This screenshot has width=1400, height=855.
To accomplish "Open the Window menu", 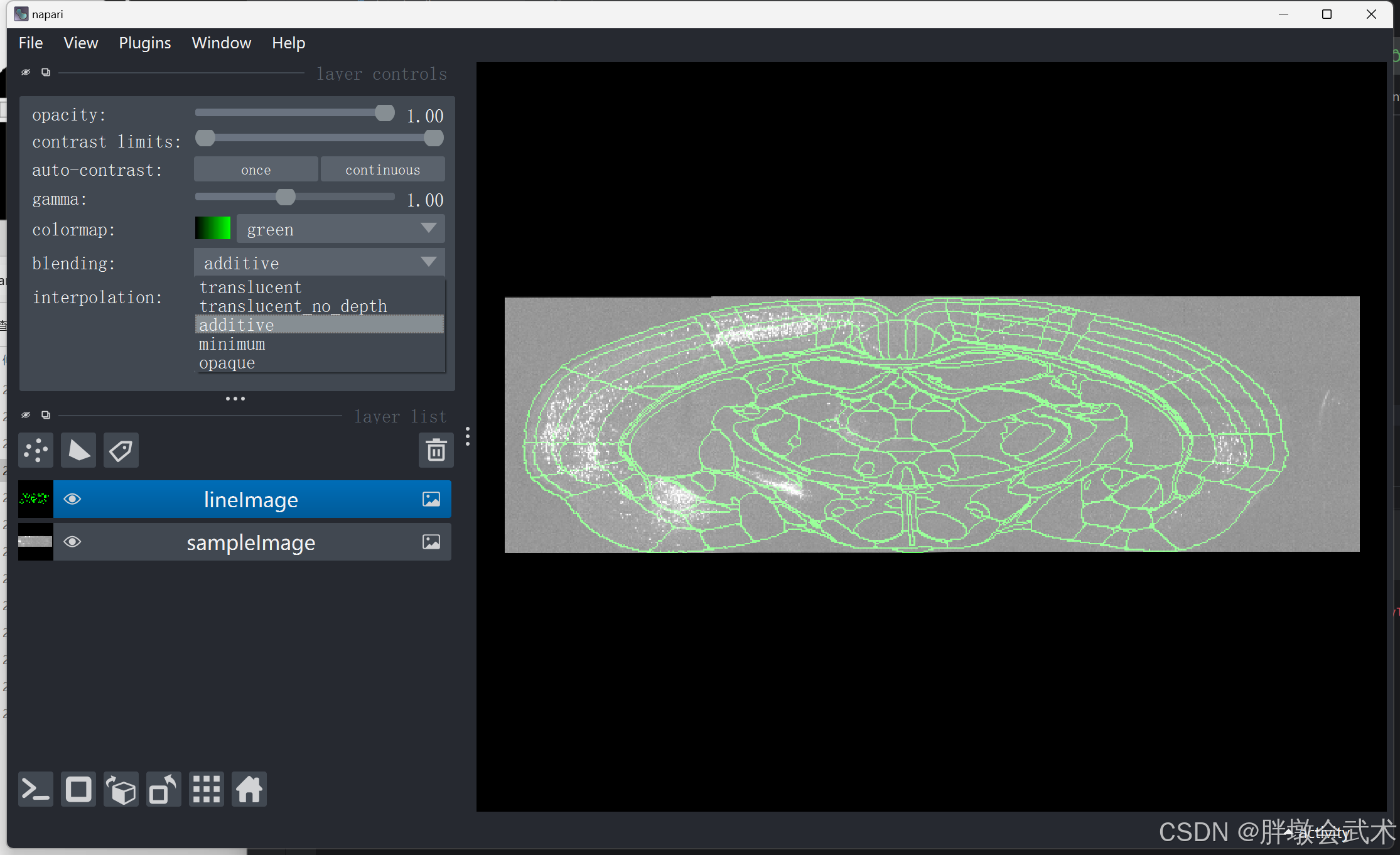I will tap(221, 43).
